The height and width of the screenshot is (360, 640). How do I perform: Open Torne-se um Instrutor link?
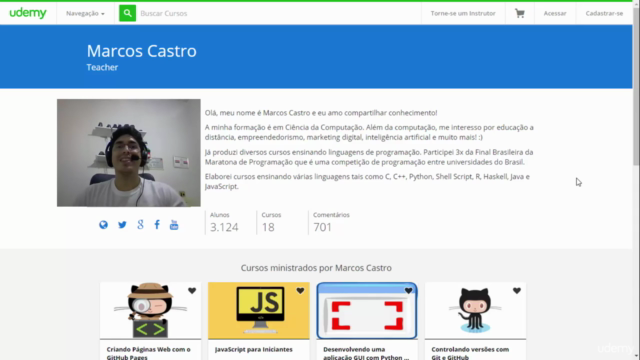[463, 13]
